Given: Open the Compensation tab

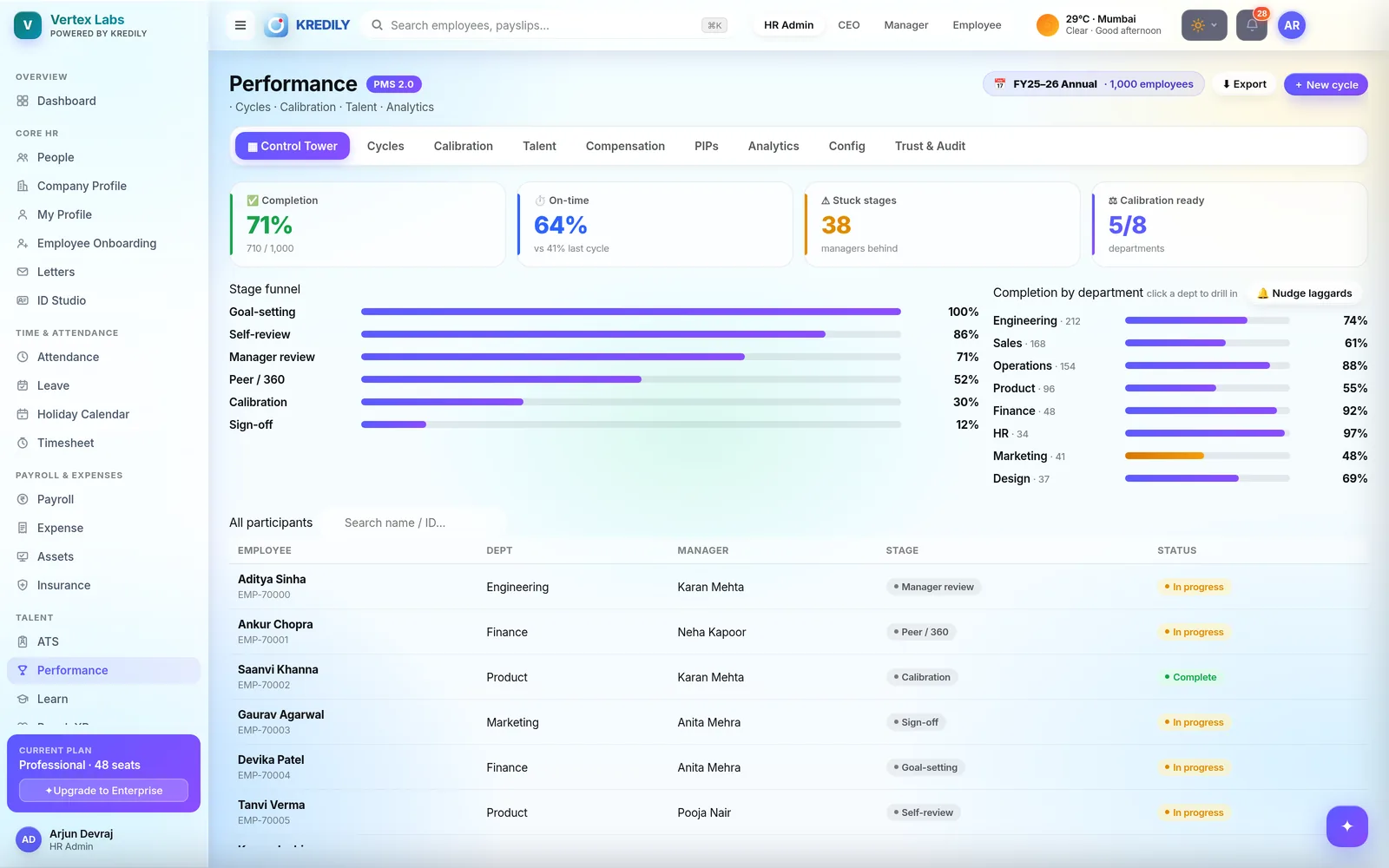Looking at the screenshot, I should (625, 146).
